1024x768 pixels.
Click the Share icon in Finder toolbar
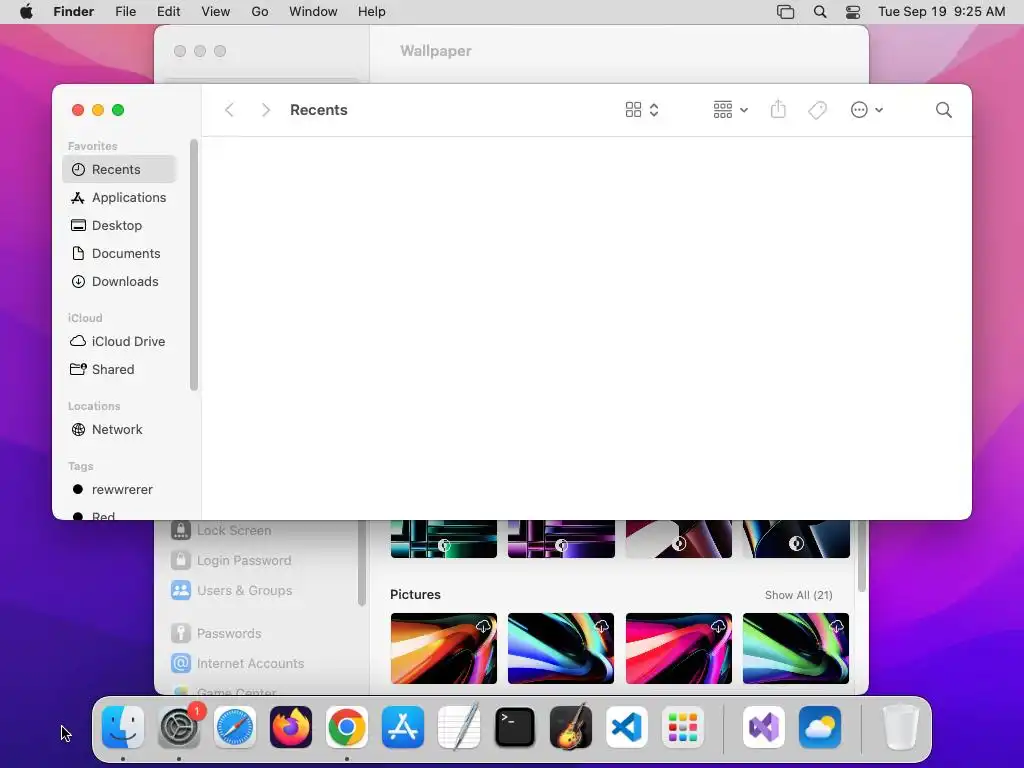778,110
